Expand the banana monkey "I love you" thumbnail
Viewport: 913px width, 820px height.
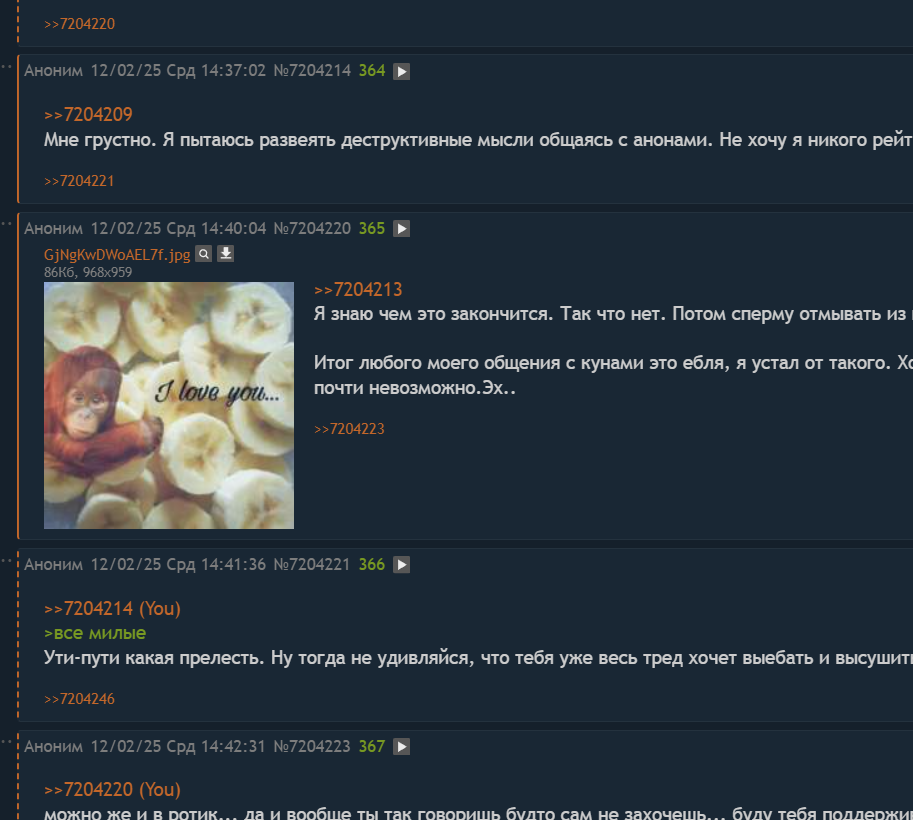tap(169, 405)
